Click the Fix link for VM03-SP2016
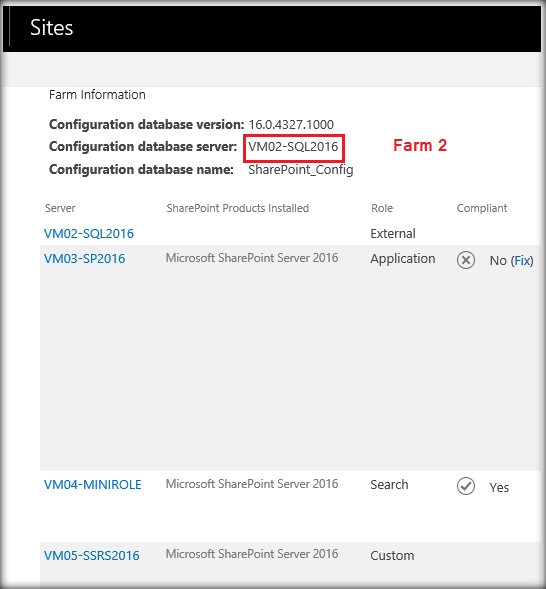 click(522, 260)
